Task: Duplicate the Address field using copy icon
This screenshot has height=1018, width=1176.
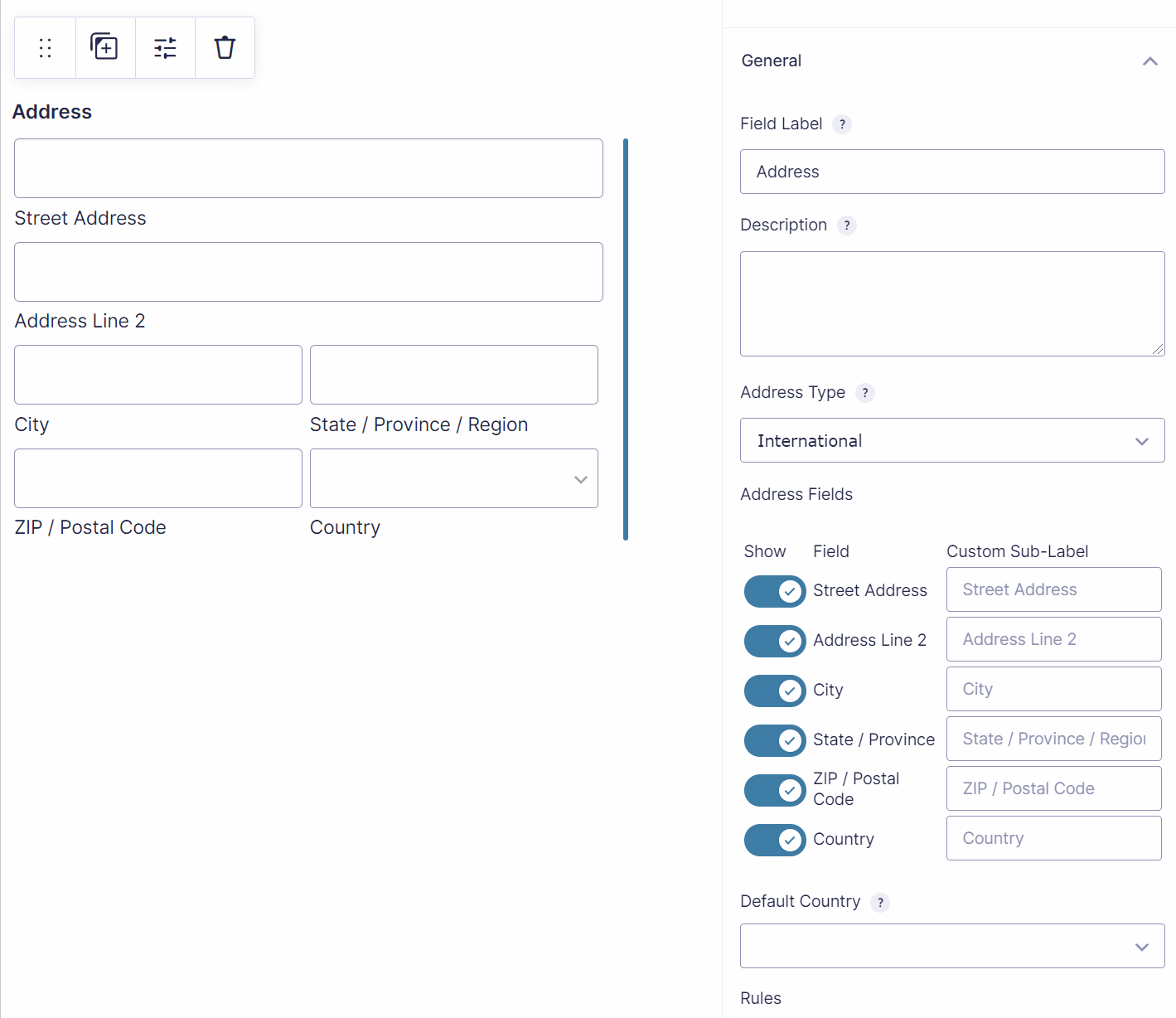Action: tap(104, 47)
